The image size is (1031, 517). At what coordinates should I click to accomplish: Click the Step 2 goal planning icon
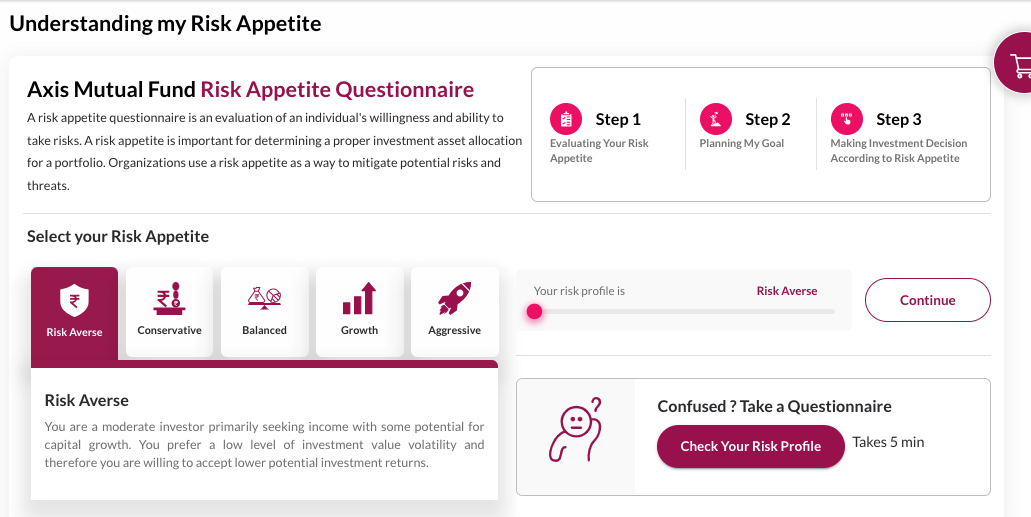click(x=715, y=119)
